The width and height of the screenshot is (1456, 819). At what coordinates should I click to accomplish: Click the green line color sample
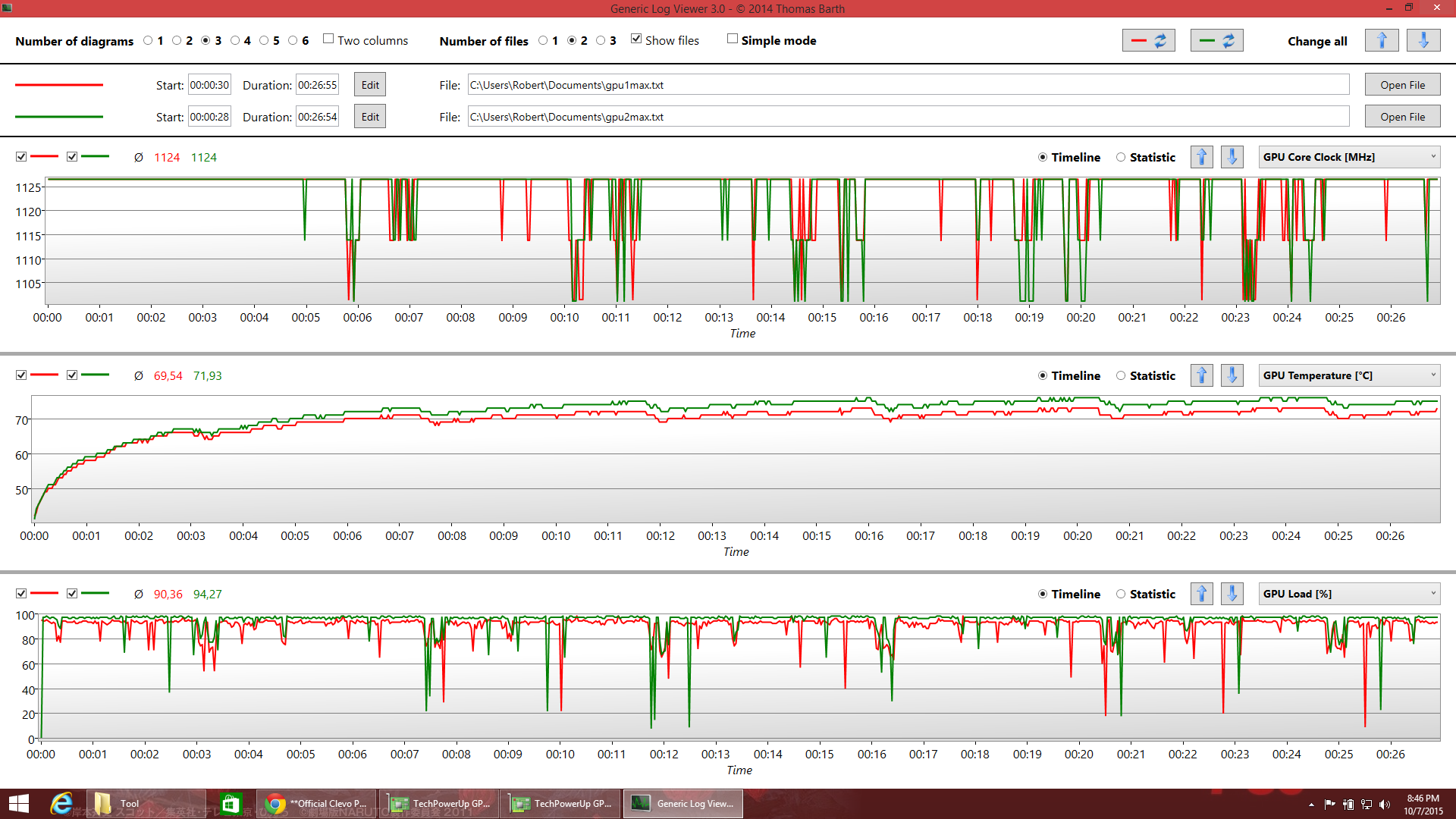pyautogui.click(x=59, y=117)
